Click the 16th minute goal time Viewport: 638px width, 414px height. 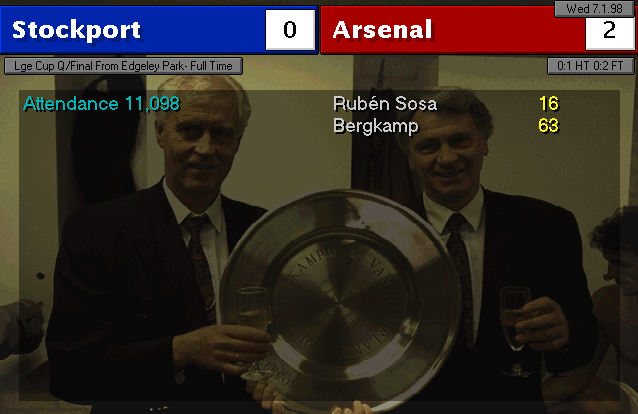tap(548, 104)
